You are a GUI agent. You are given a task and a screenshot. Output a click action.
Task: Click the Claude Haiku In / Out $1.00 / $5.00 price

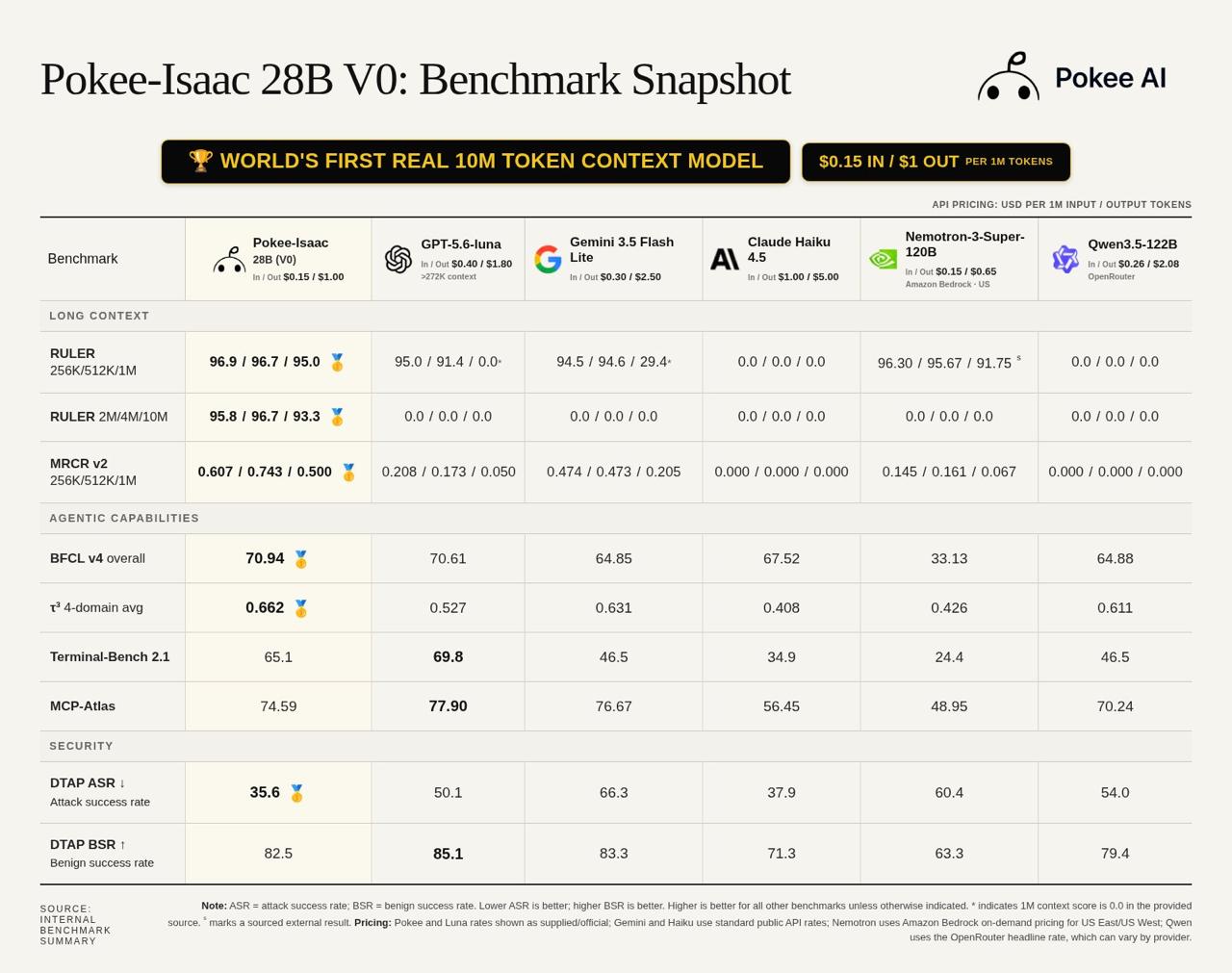pyautogui.click(x=793, y=276)
